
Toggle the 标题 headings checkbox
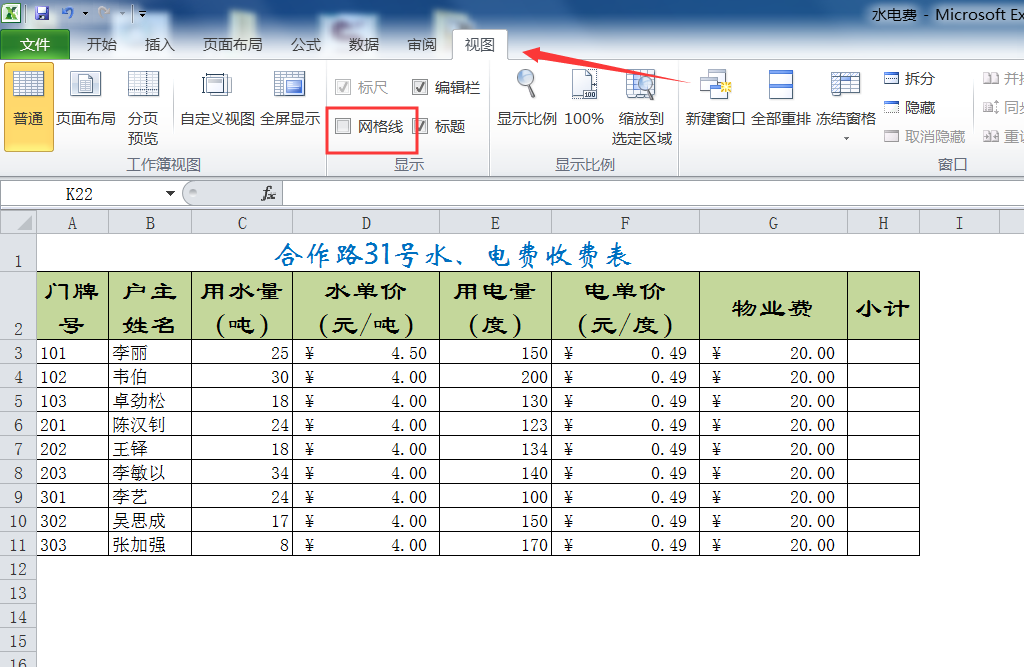click(420, 126)
